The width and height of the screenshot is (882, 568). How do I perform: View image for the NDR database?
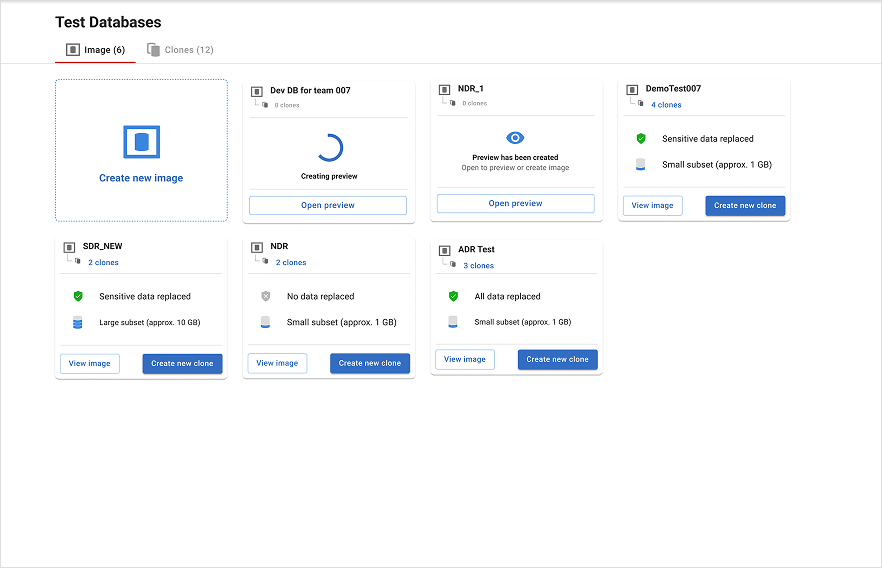point(277,363)
